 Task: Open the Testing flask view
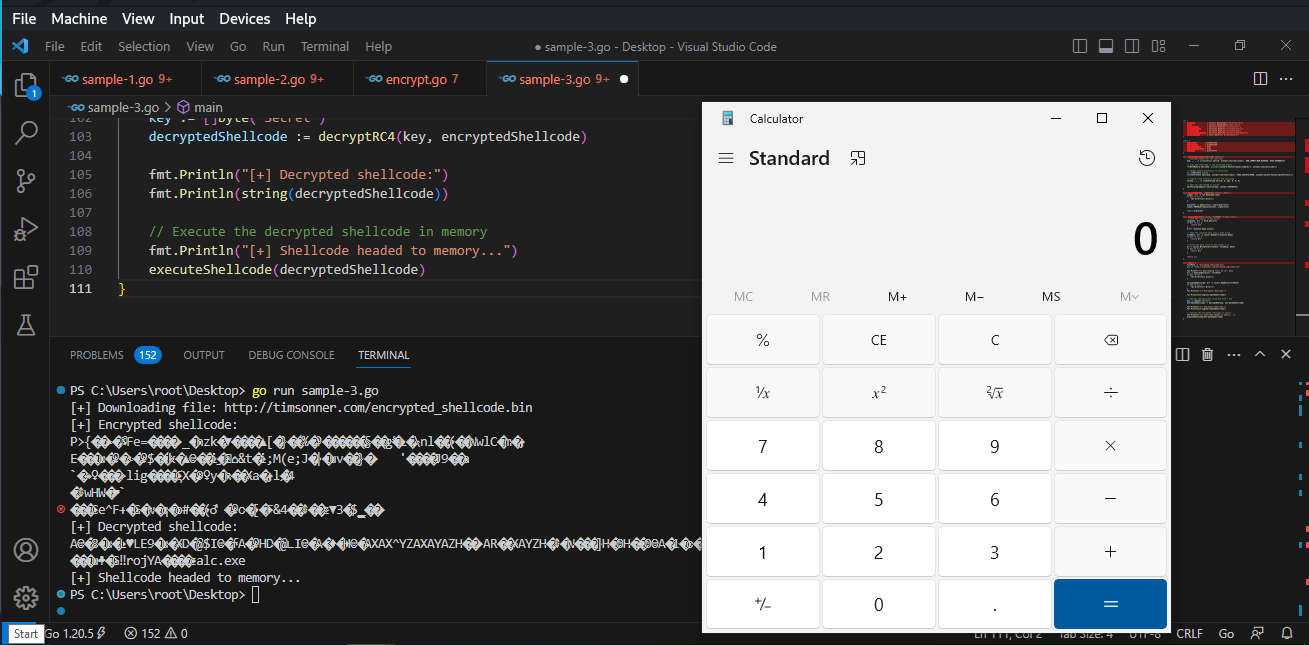[x=26, y=324]
